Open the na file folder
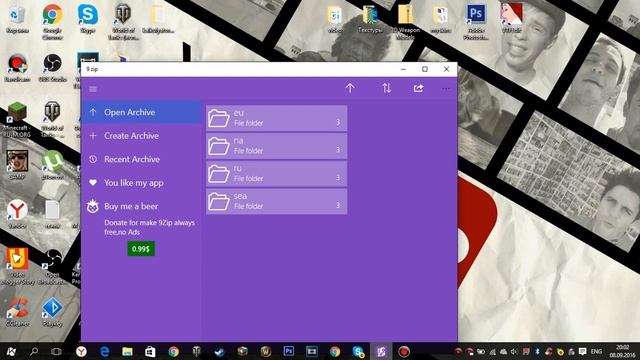This screenshot has width=640, height=360. click(x=277, y=146)
